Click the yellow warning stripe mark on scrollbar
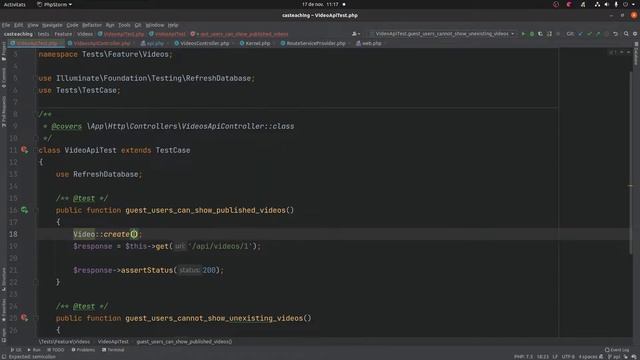Image resolution: width=640 pixels, height=360 pixels. [630, 186]
